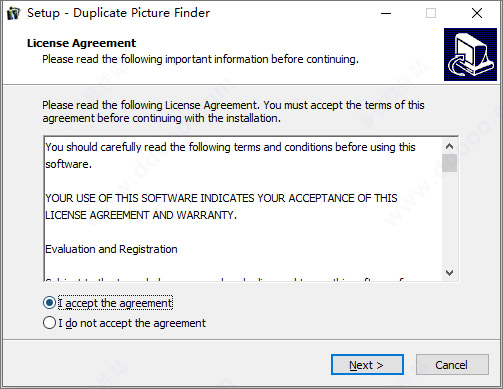
Task: Click the "Evaluation and Registration" line
Action: point(111,249)
